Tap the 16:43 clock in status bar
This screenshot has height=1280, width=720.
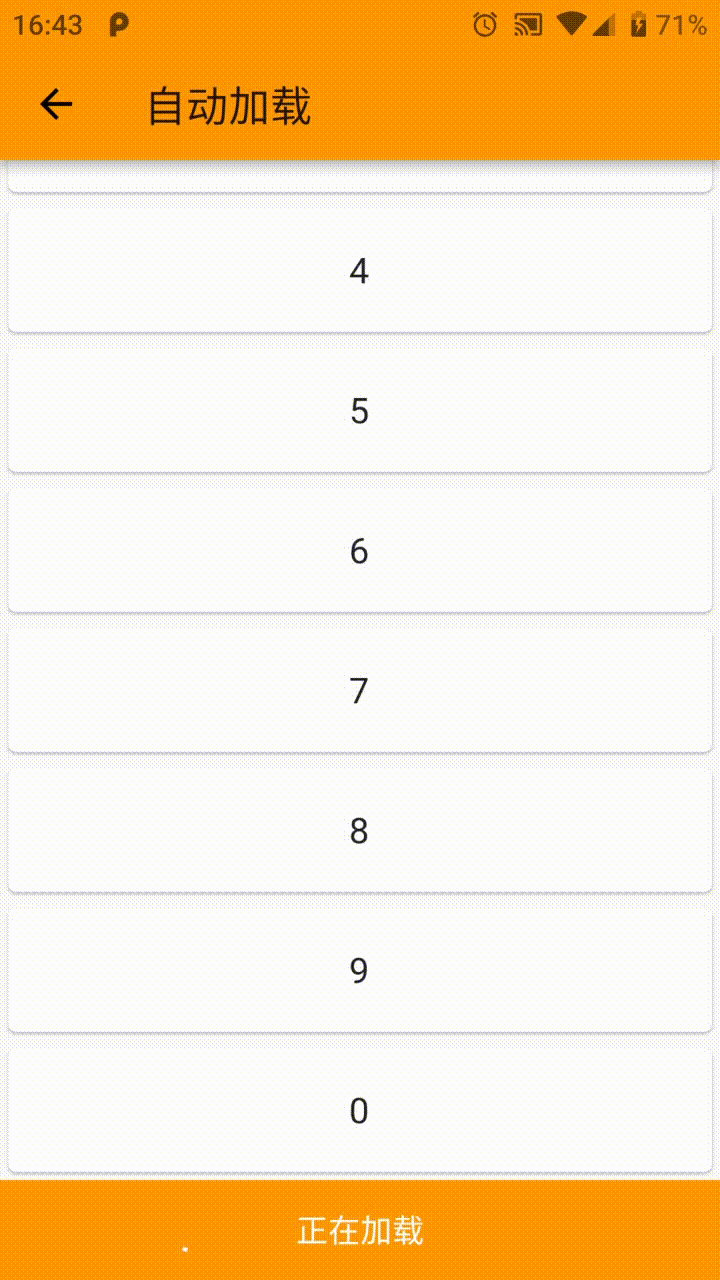[x=48, y=25]
